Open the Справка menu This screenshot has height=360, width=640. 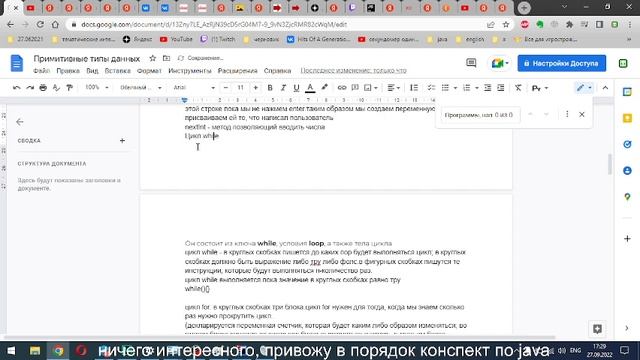tap(278, 71)
